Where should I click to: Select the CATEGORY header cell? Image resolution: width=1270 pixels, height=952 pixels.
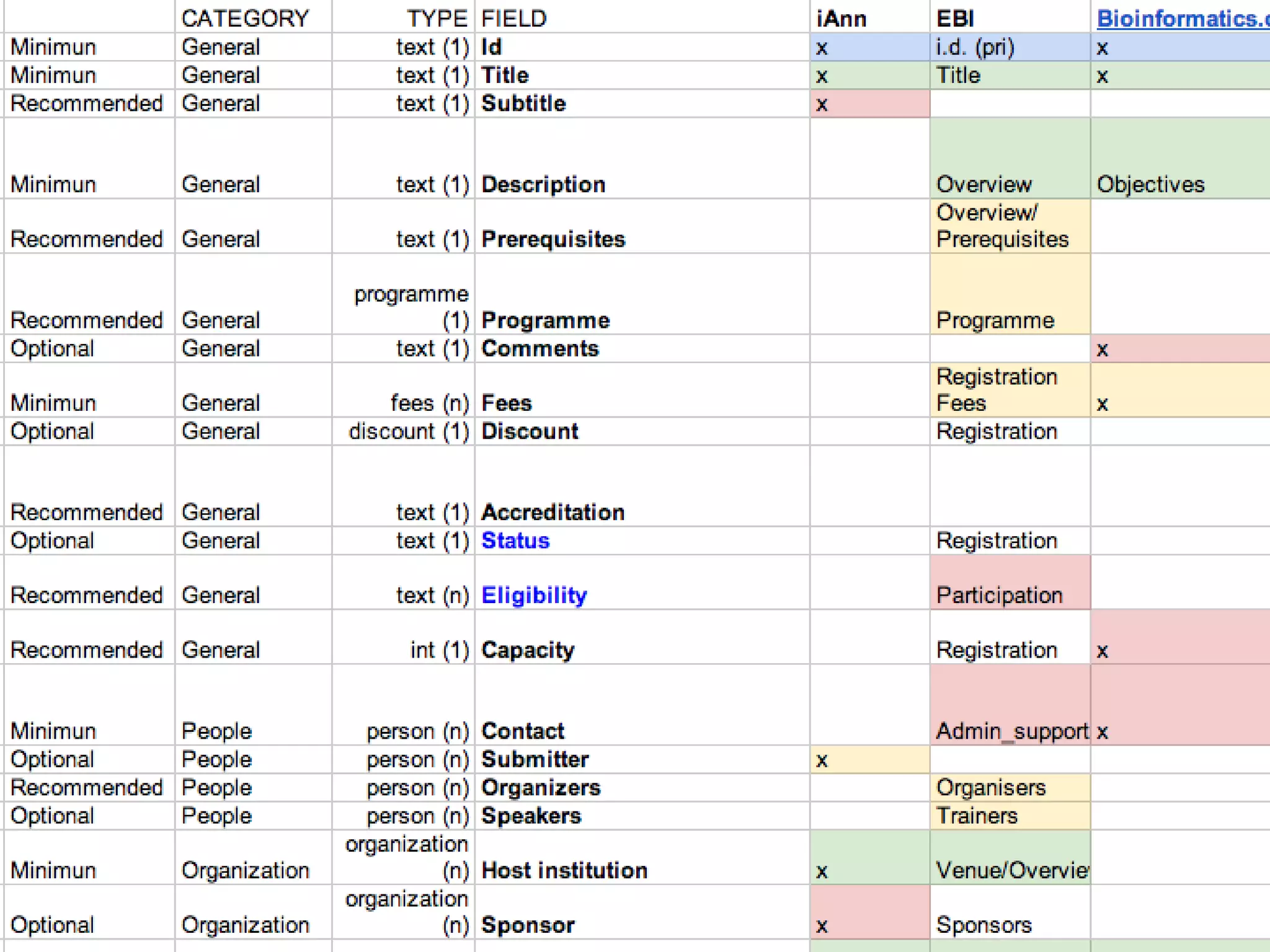pyautogui.click(x=245, y=19)
